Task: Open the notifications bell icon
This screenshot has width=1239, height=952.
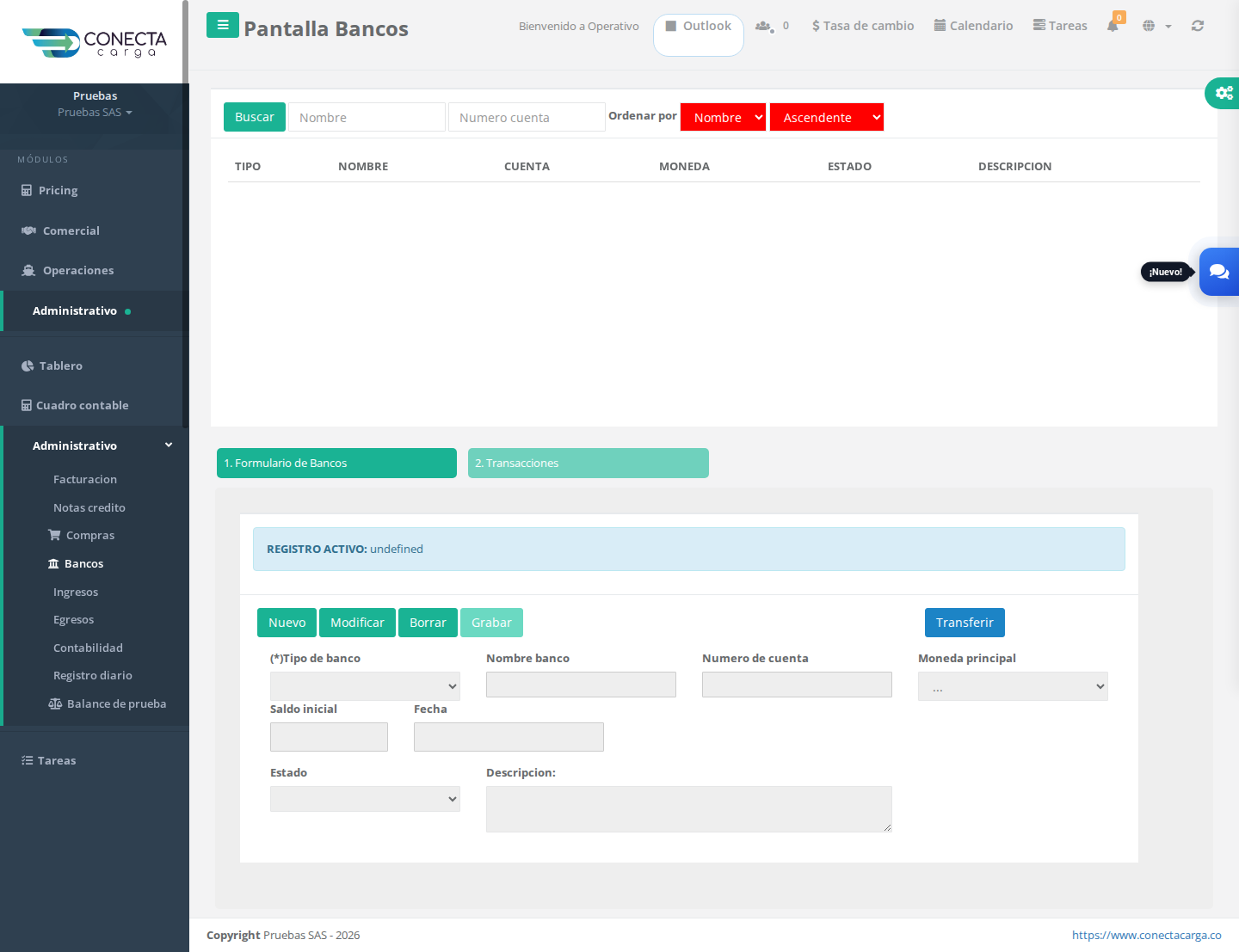Action: (1113, 26)
